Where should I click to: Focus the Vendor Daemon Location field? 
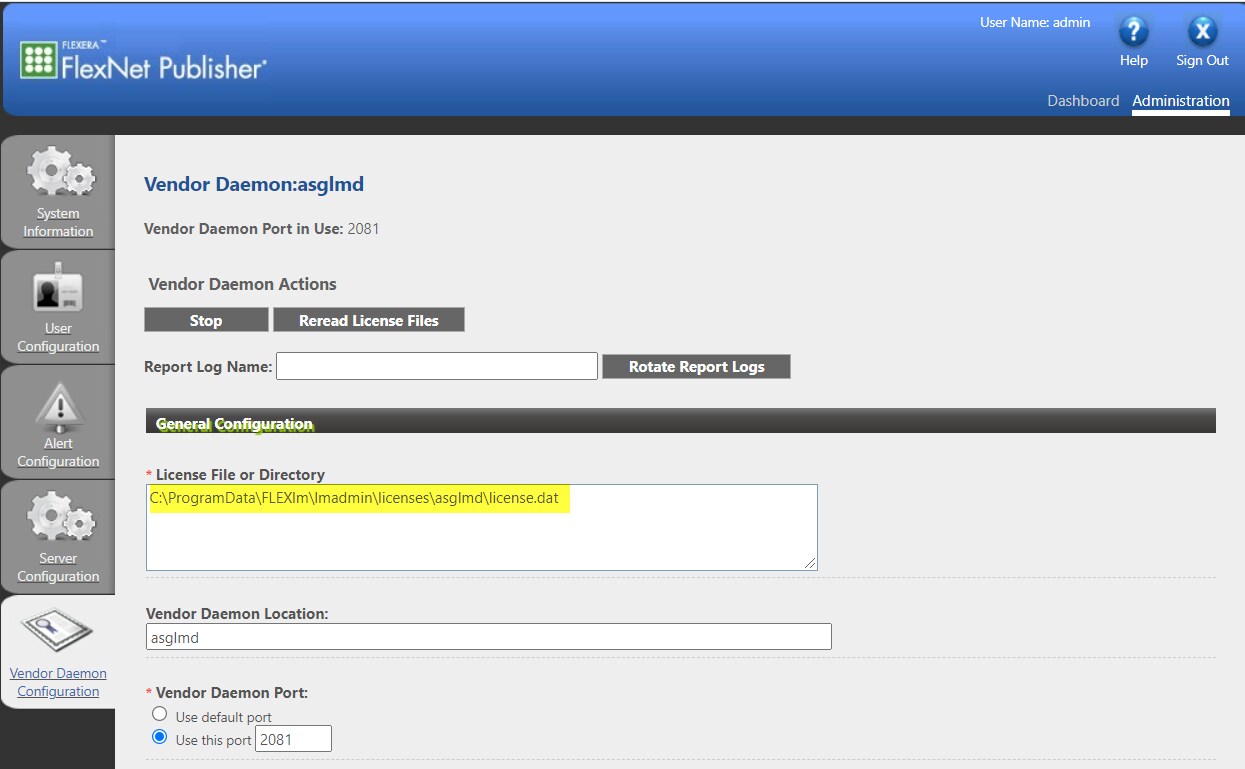(x=488, y=637)
